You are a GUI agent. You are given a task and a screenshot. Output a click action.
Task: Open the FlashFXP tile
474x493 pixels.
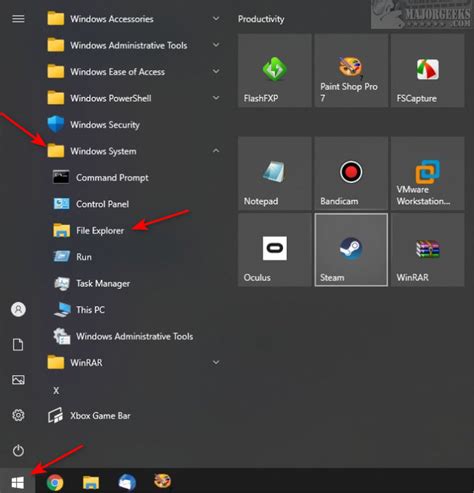pyautogui.click(x=275, y=70)
